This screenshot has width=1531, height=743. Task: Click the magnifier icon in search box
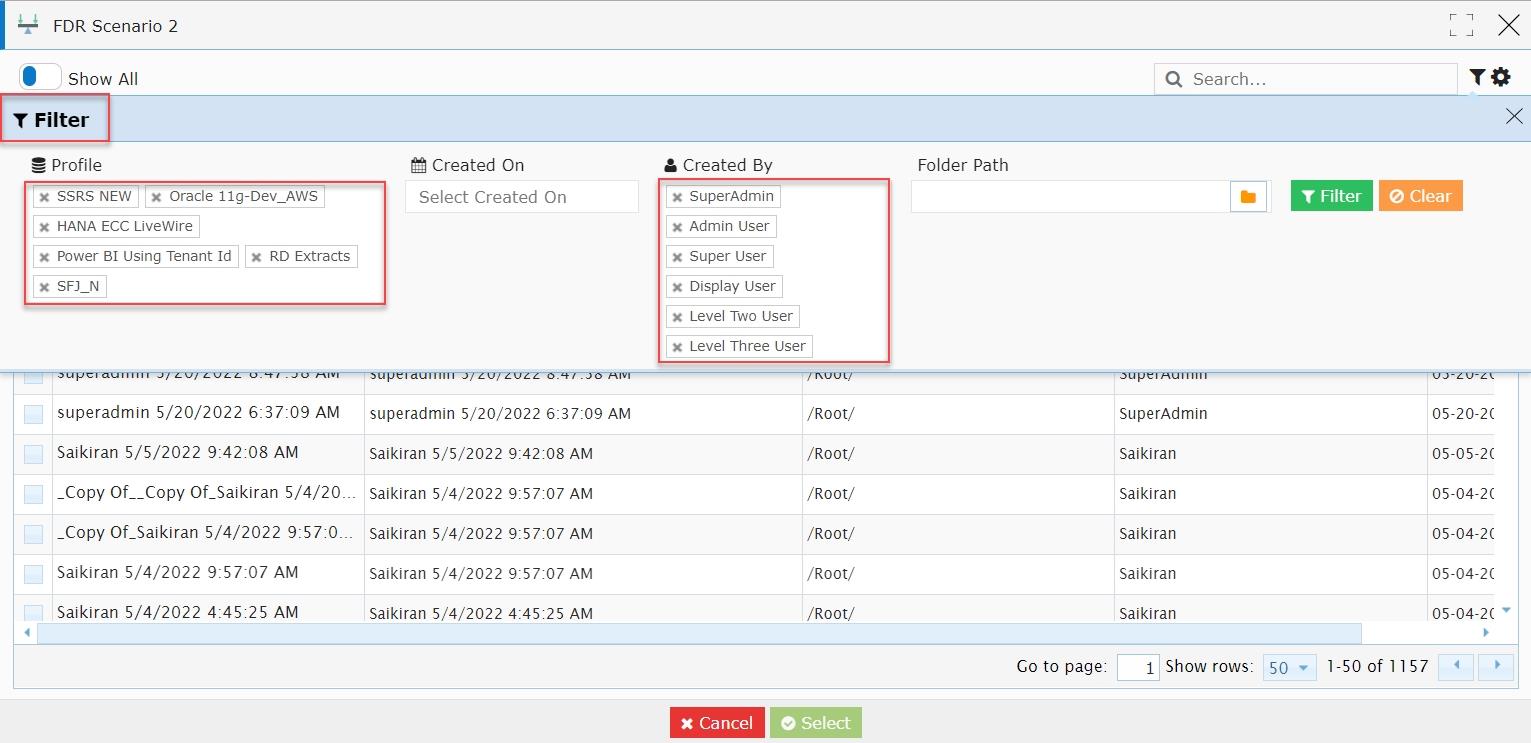(1173, 79)
